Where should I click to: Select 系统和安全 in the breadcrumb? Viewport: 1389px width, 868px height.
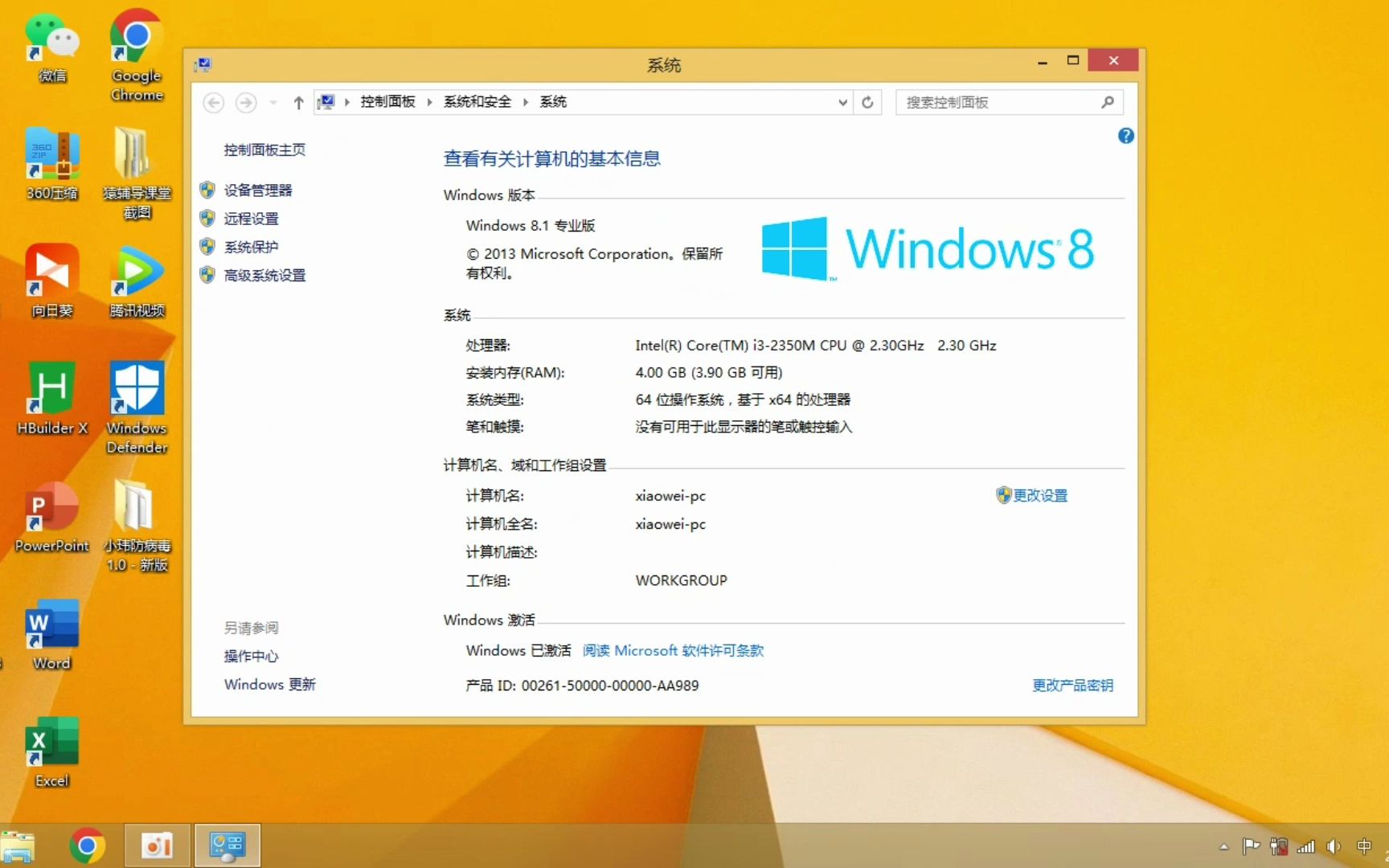tap(477, 102)
